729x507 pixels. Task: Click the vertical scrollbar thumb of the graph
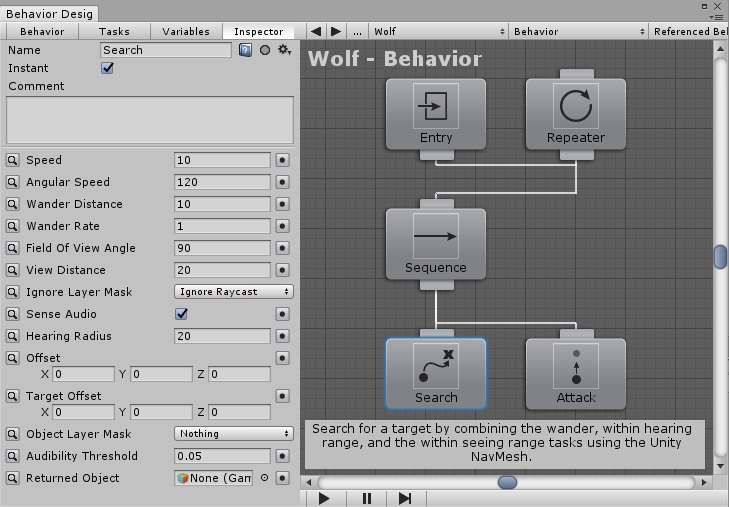click(720, 257)
